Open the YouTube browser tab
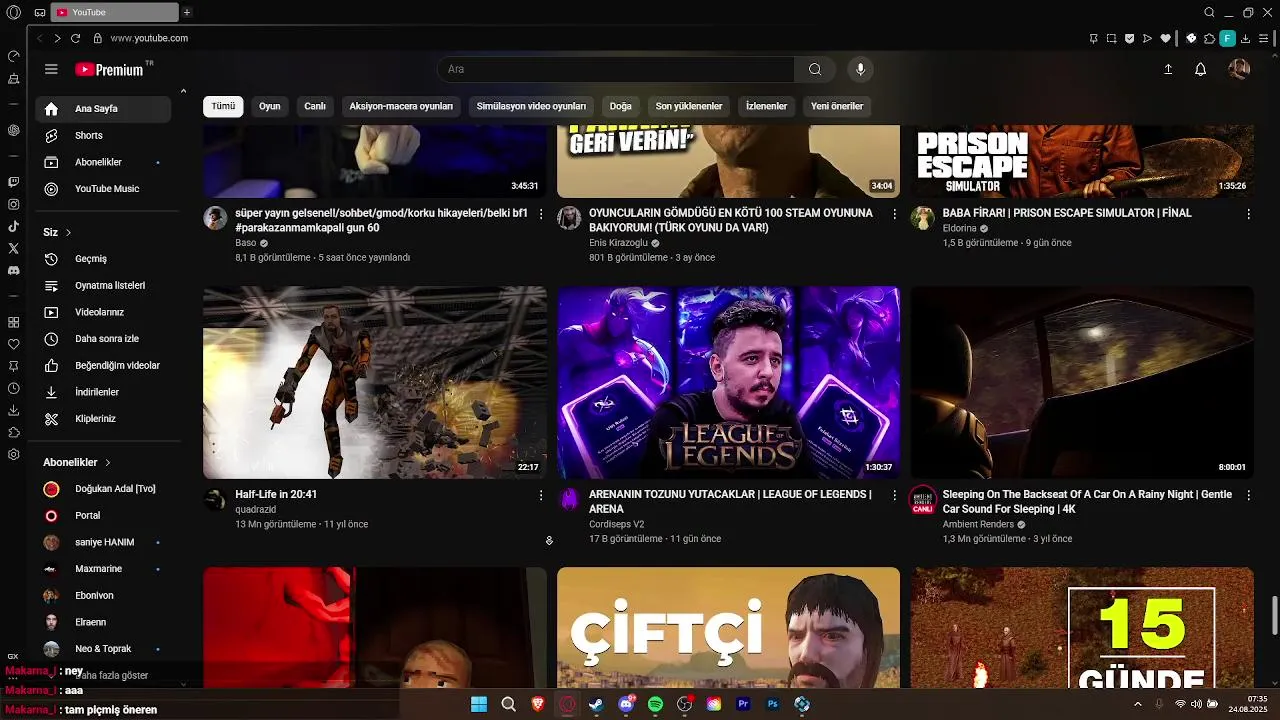This screenshot has width=1280, height=720. coord(115,12)
